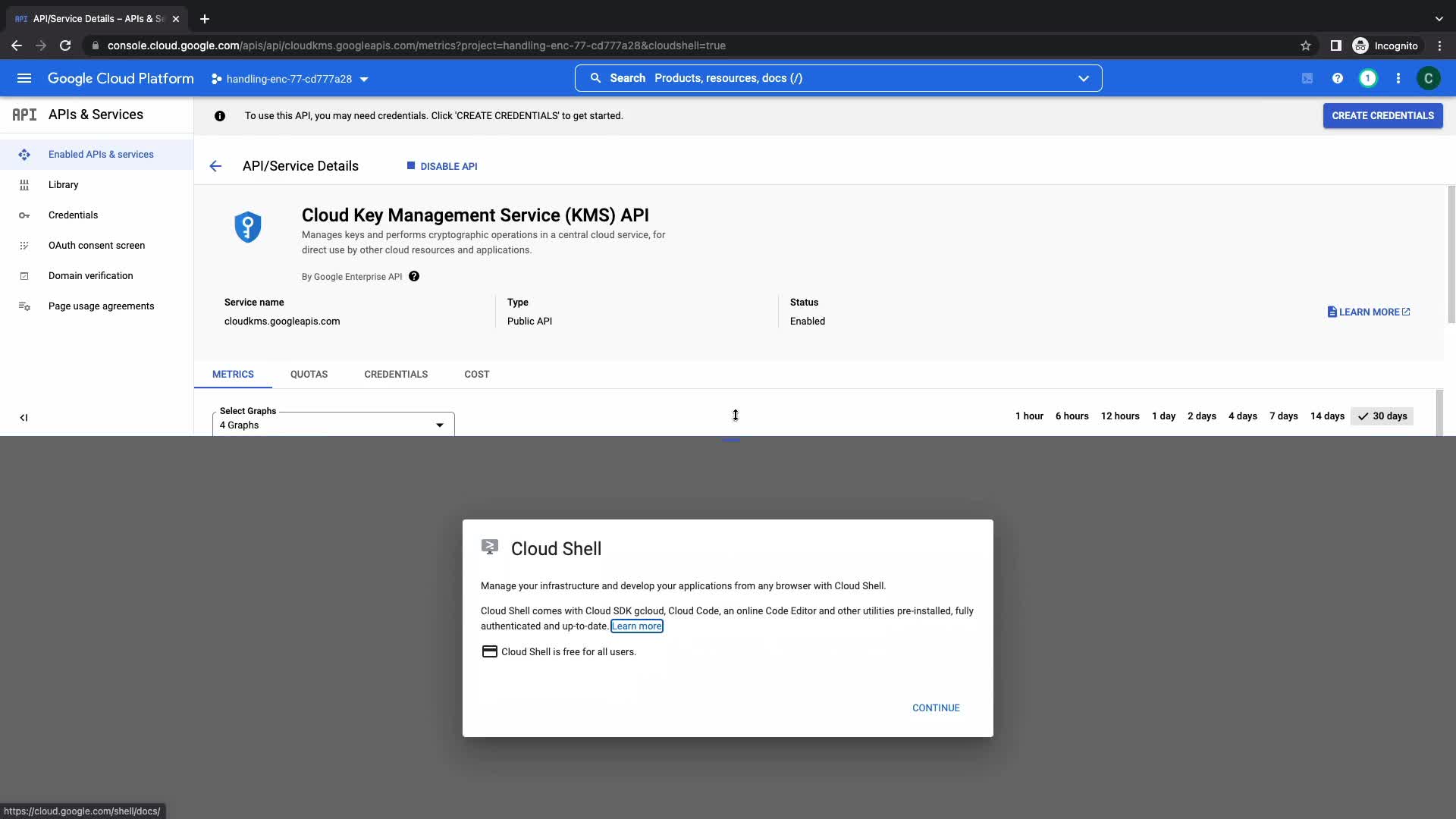Viewport: 1456px width, 819px height.
Task: Expand the search bar dropdown arrow
Action: 1083,78
